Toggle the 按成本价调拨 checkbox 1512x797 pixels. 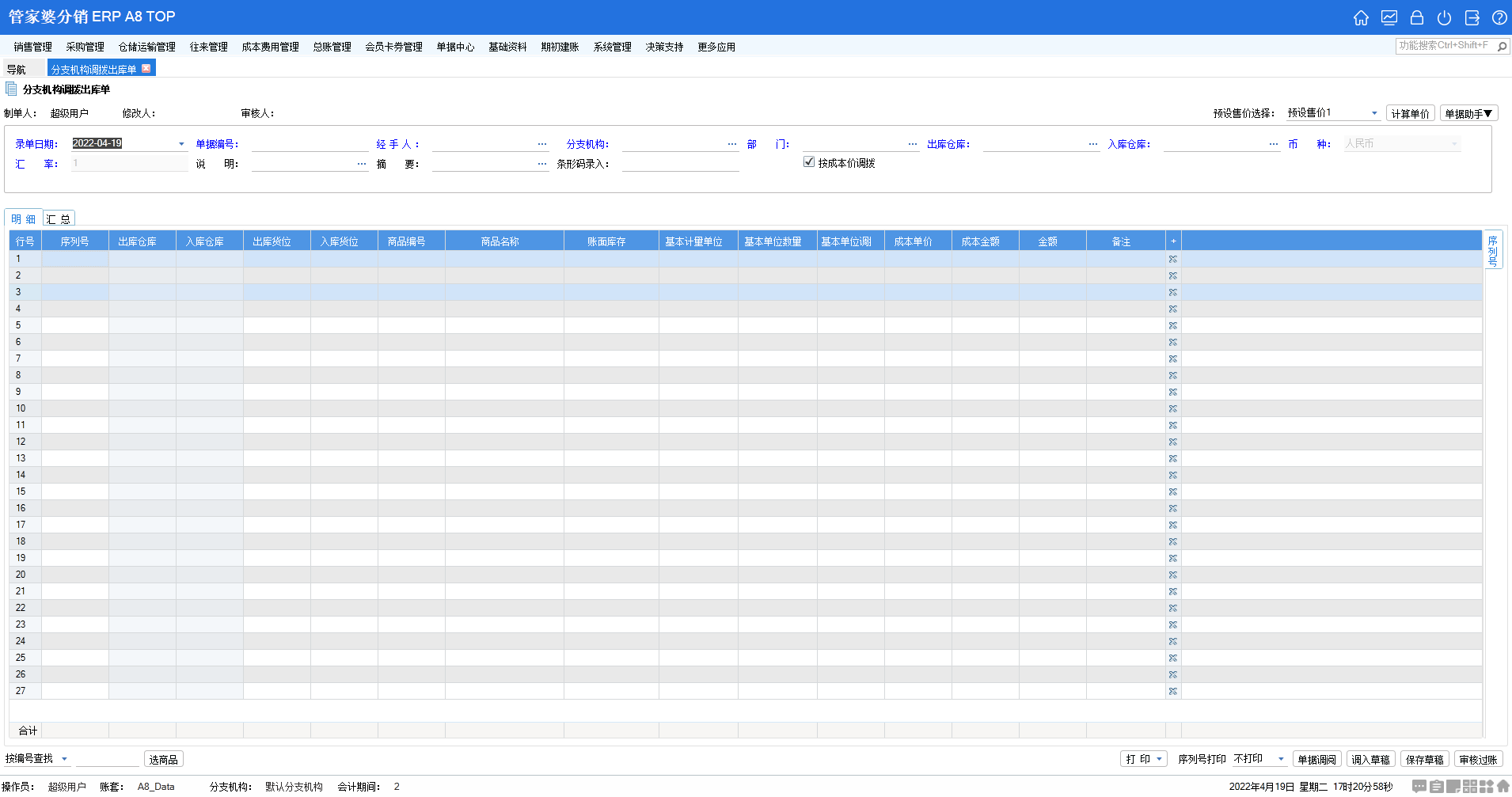pos(809,162)
